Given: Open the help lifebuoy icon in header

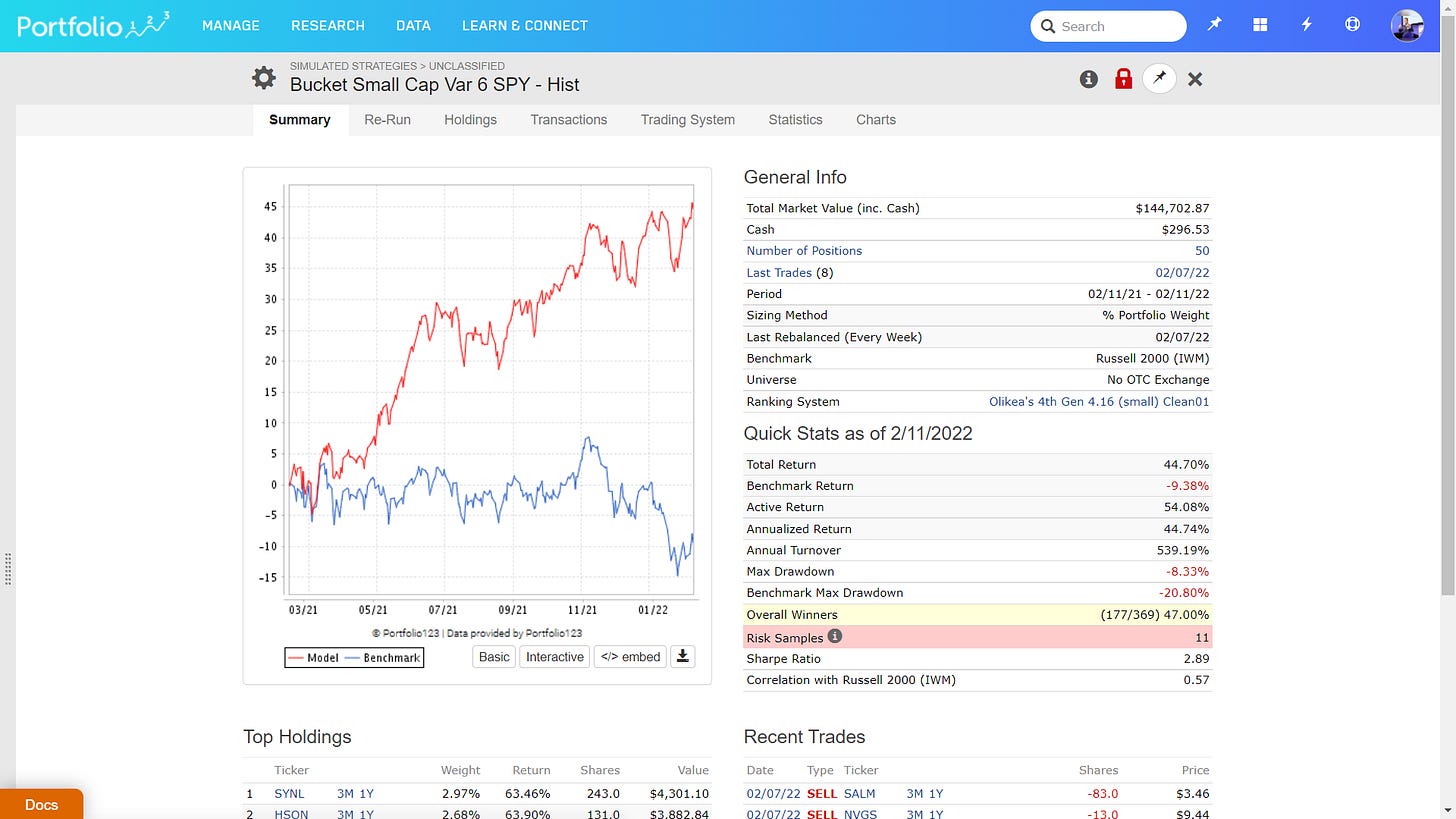Looking at the screenshot, I should [1352, 25].
